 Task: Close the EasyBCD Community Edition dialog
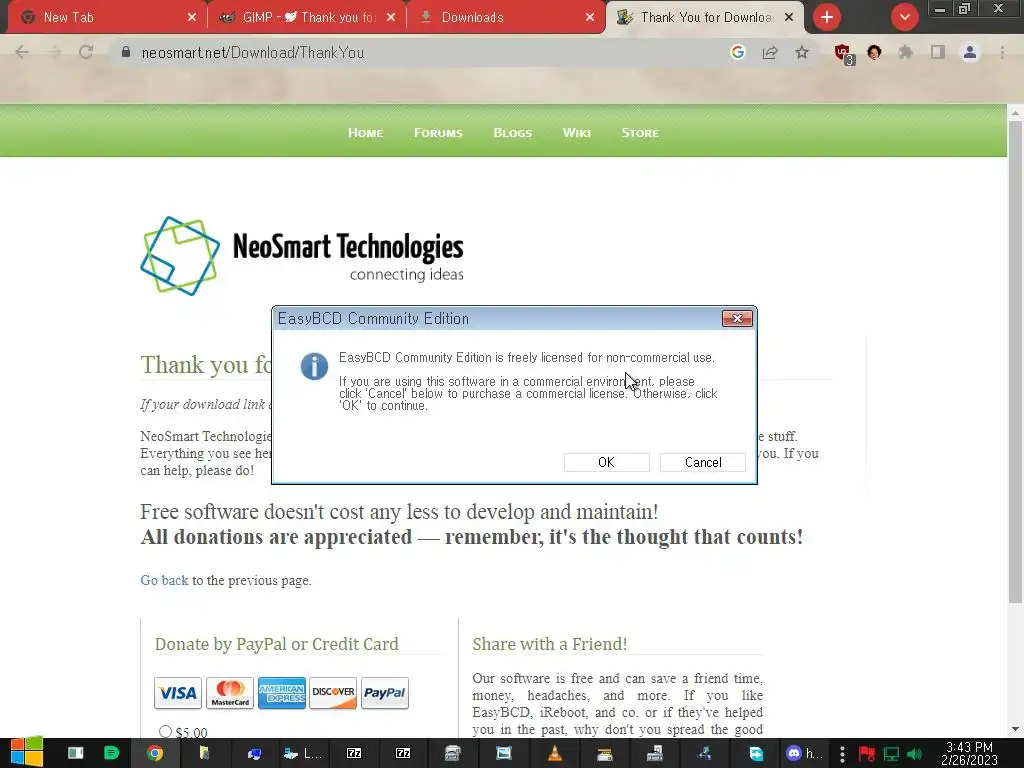click(737, 319)
